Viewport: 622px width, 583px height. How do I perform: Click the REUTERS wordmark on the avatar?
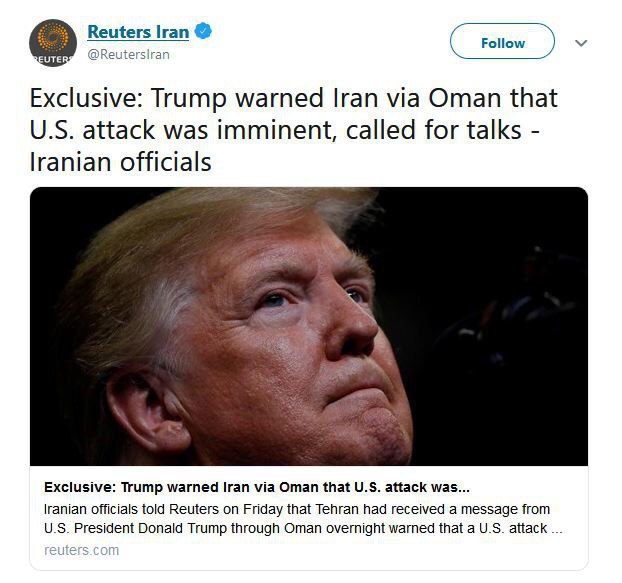(53, 59)
